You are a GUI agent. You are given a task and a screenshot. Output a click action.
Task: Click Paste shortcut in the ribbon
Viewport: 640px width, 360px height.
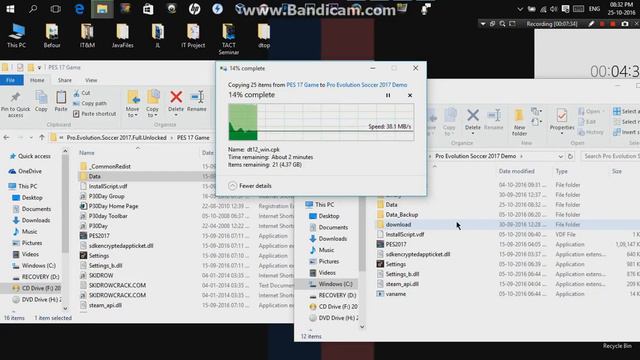95,114
